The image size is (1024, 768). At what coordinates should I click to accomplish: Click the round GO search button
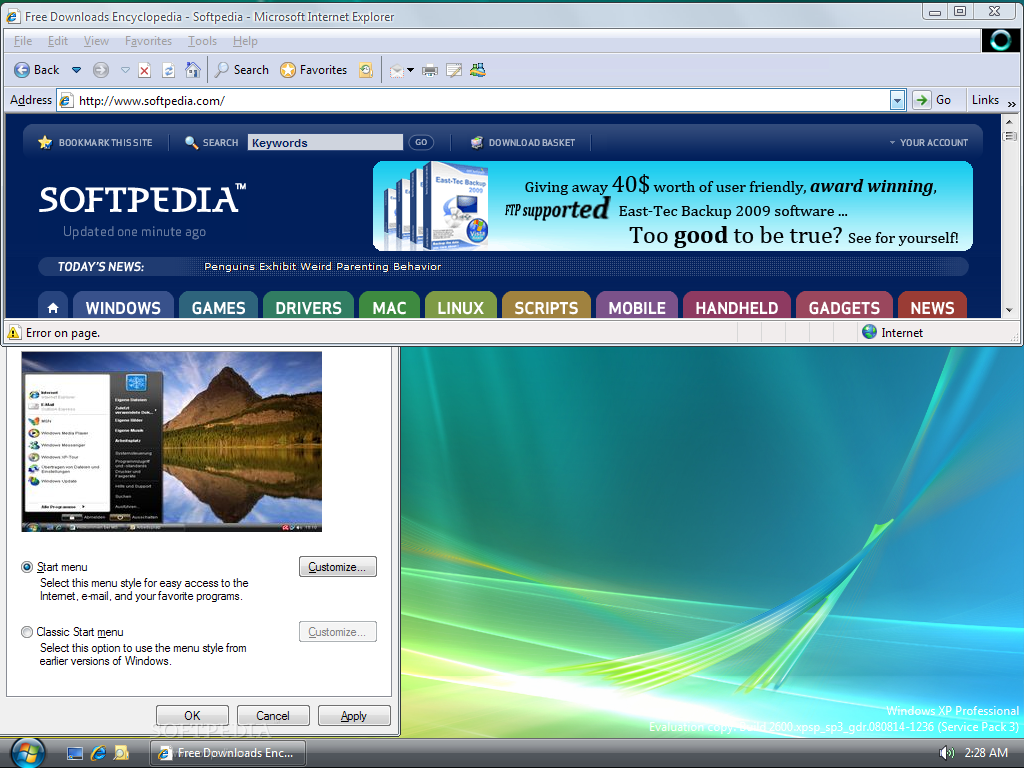421,142
